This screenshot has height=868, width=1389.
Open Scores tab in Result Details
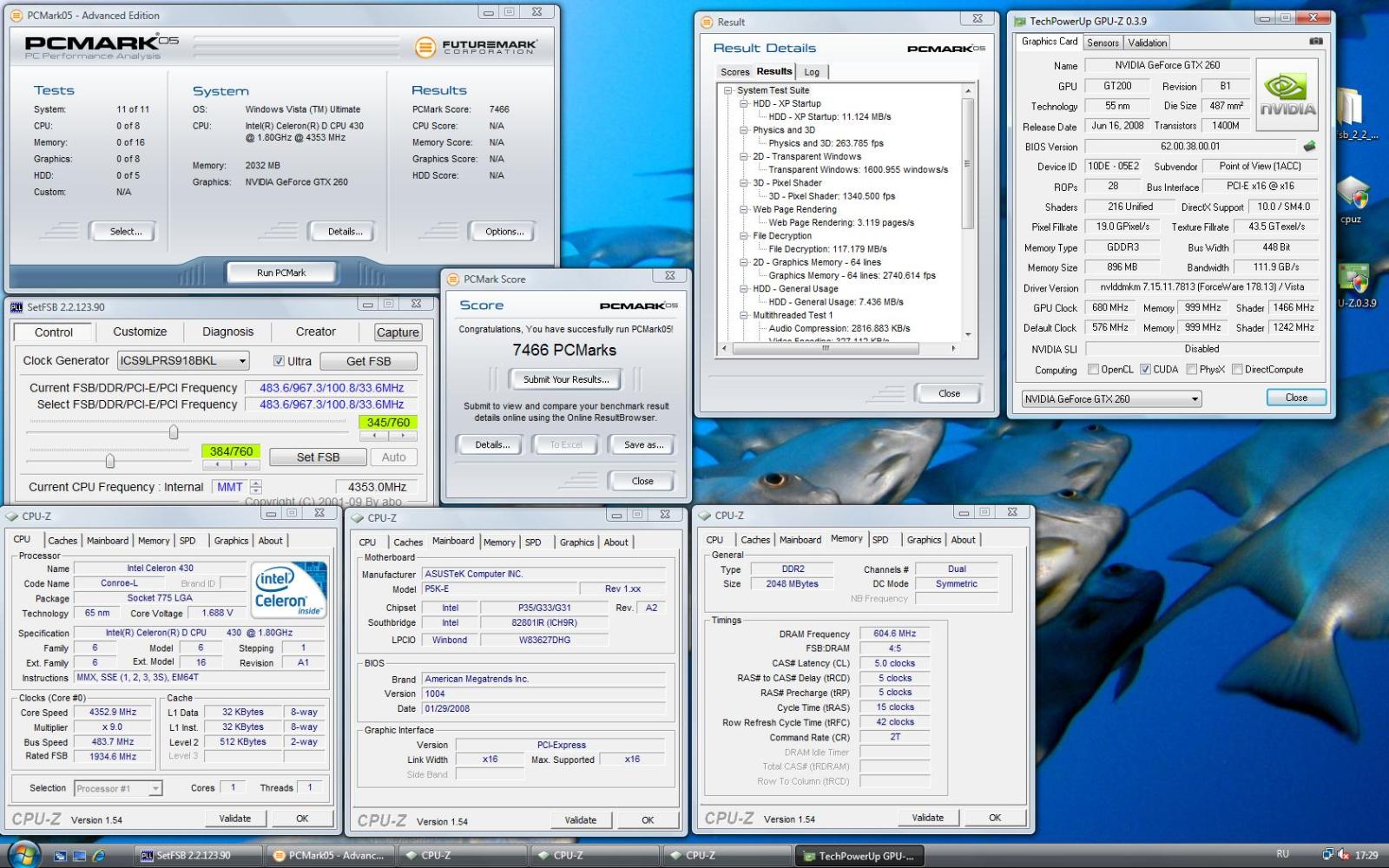[x=734, y=72]
